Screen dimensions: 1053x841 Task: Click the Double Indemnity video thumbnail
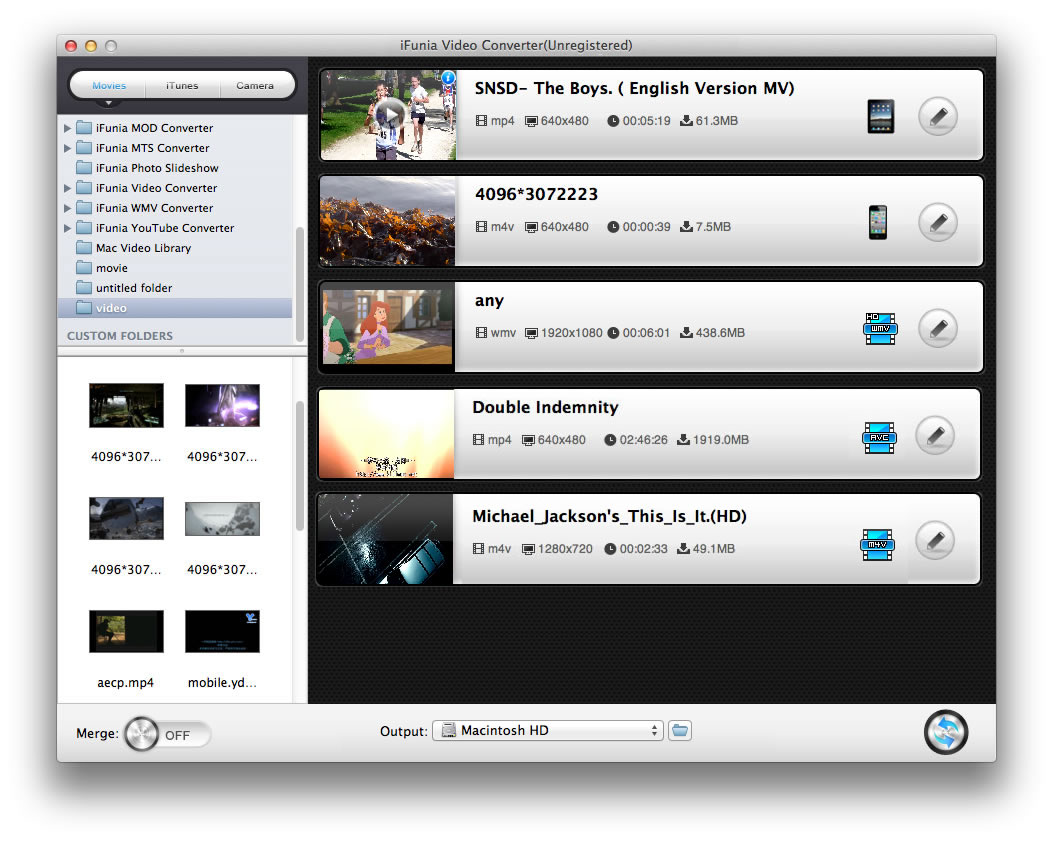pyautogui.click(x=387, y=434)
